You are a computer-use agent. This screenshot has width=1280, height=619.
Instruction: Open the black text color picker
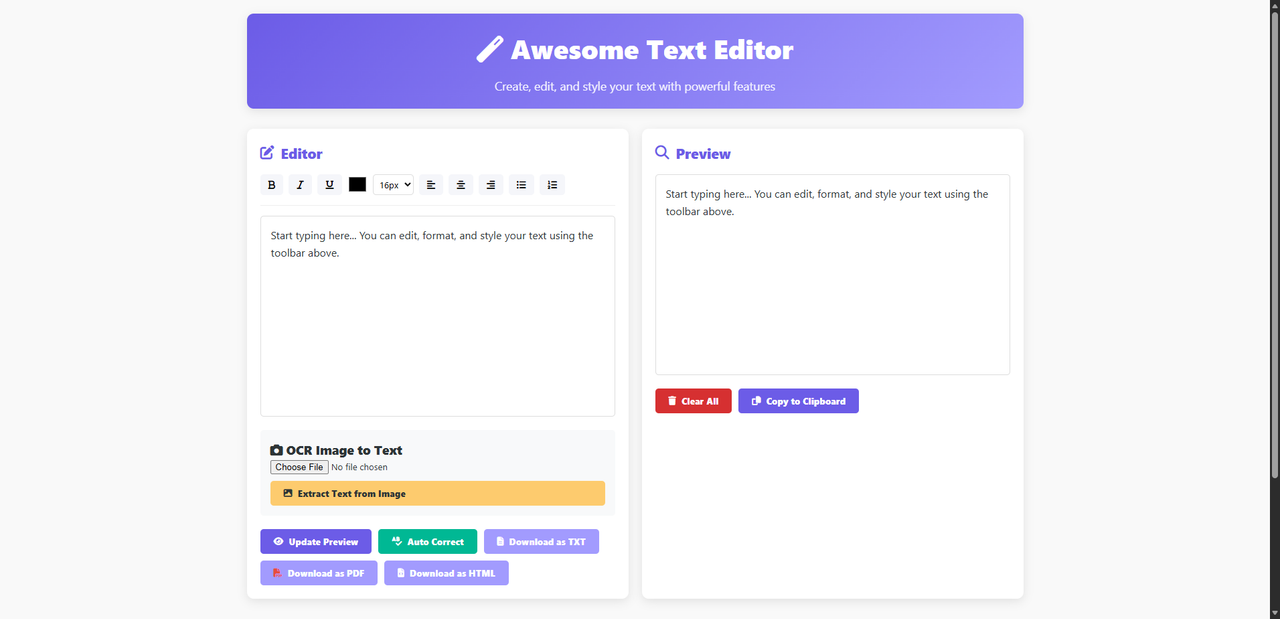tap(357, 185)
